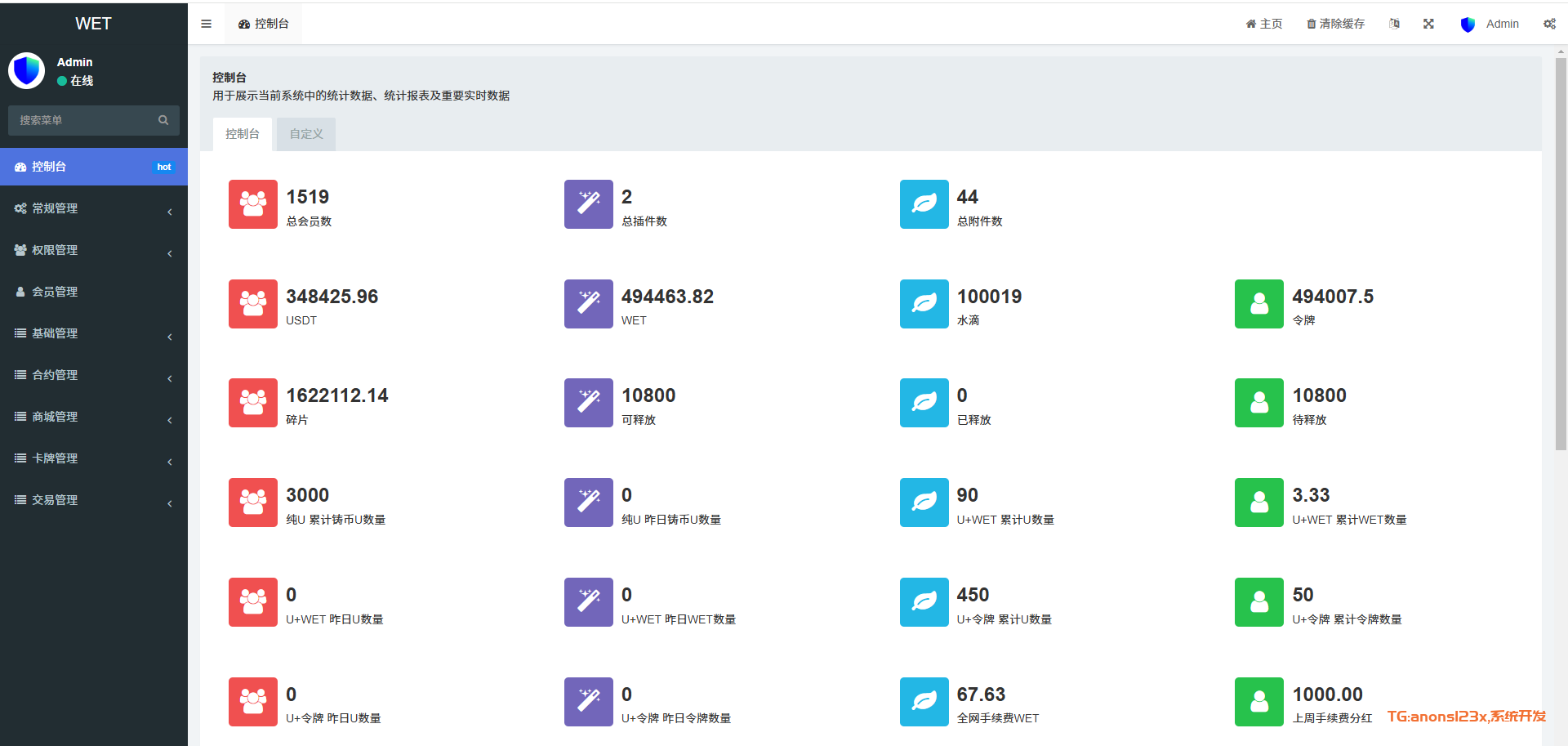Click the red icon for 总会员数
1568x746 pixels.
click(x=252, y=204)
